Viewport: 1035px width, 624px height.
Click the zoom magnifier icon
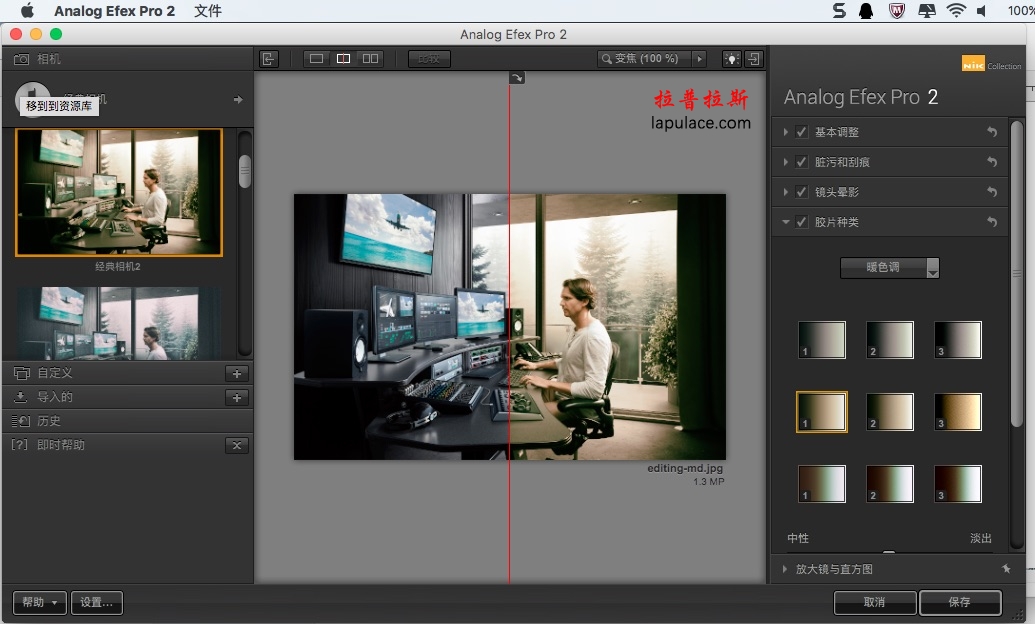click(606, 59)
